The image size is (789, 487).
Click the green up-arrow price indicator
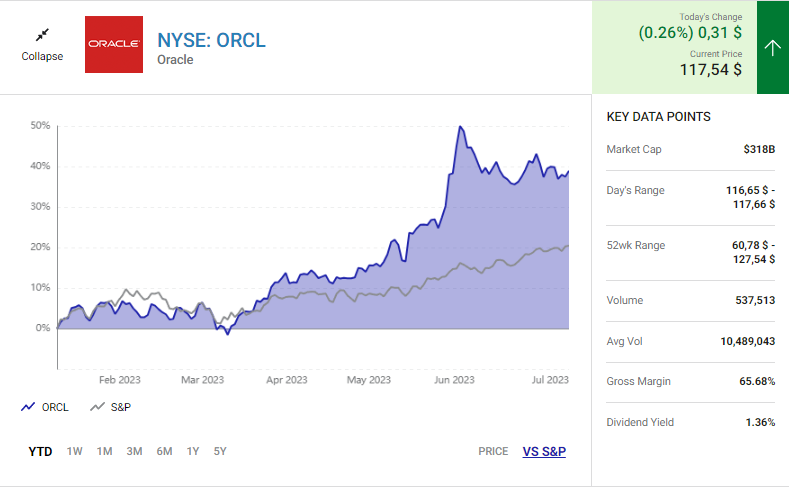[772, 47]
